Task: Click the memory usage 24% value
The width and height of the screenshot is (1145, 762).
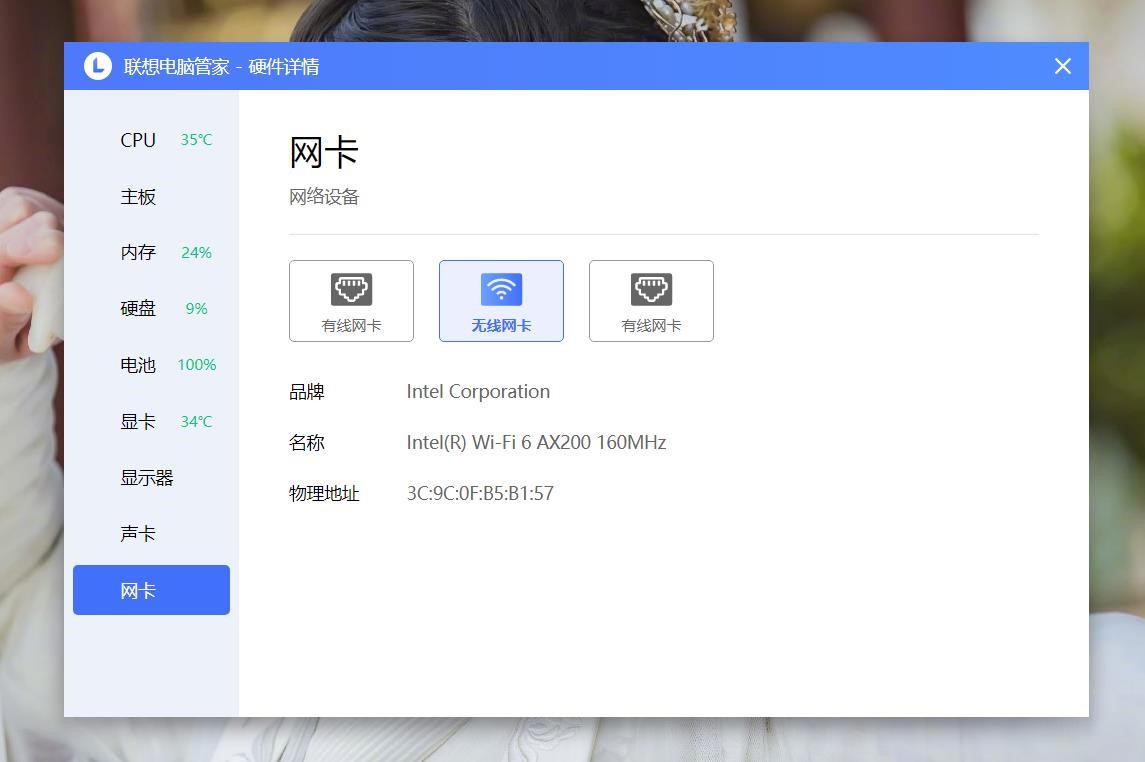Action: (196, 253)
